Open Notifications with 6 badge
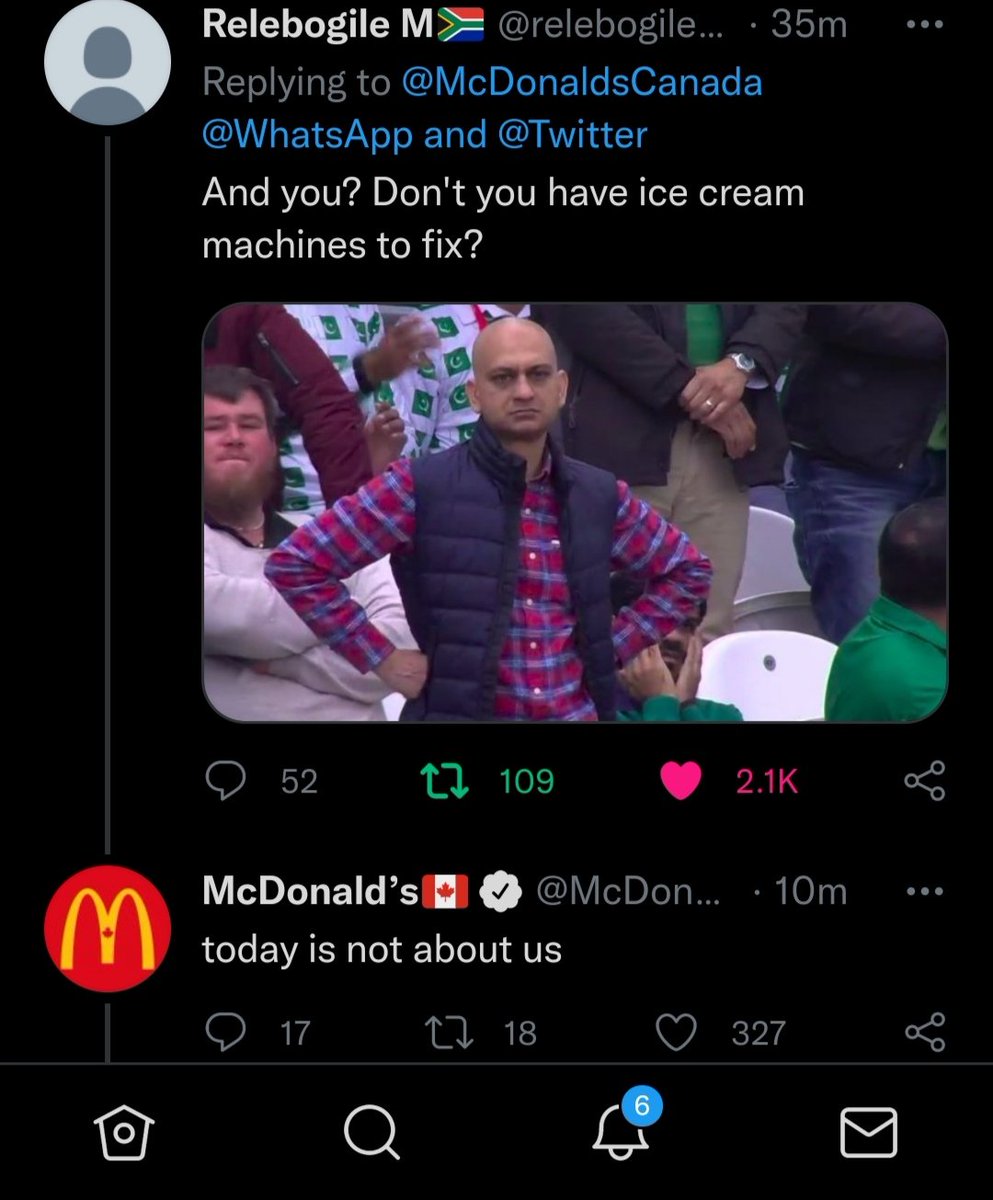Screen dimensions: 993x1200 coord(621,1128)
